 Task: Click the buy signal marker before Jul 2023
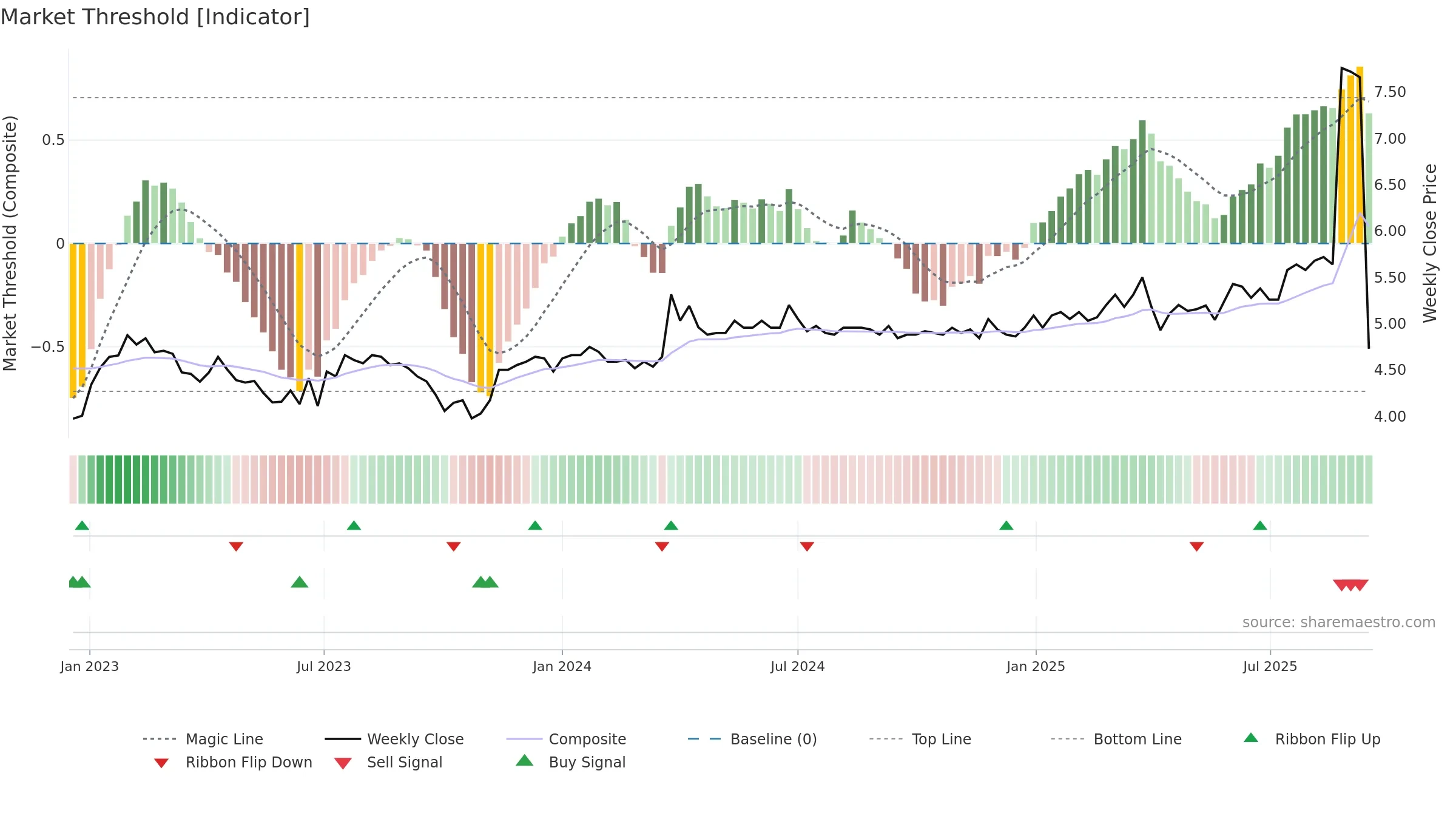click(x=300, y=582)
